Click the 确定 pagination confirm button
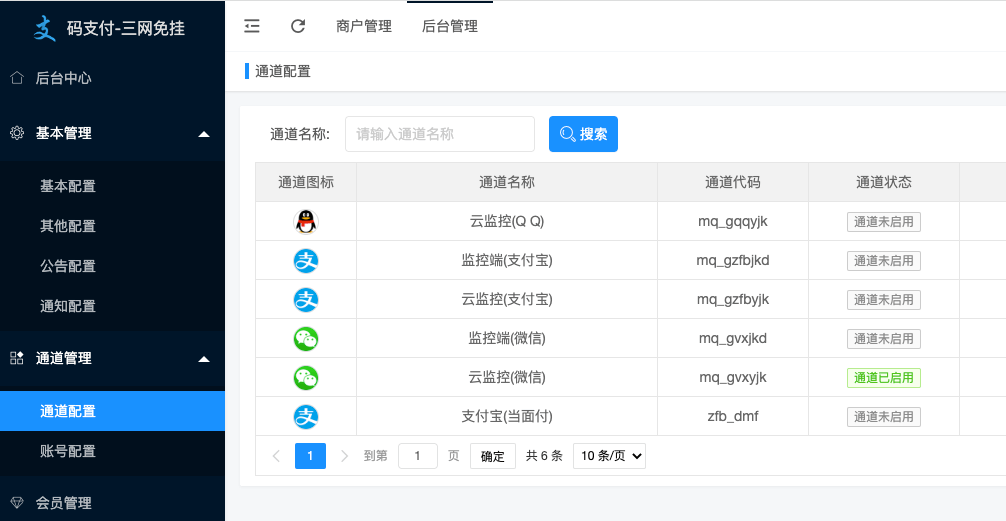 pos(493,456)
